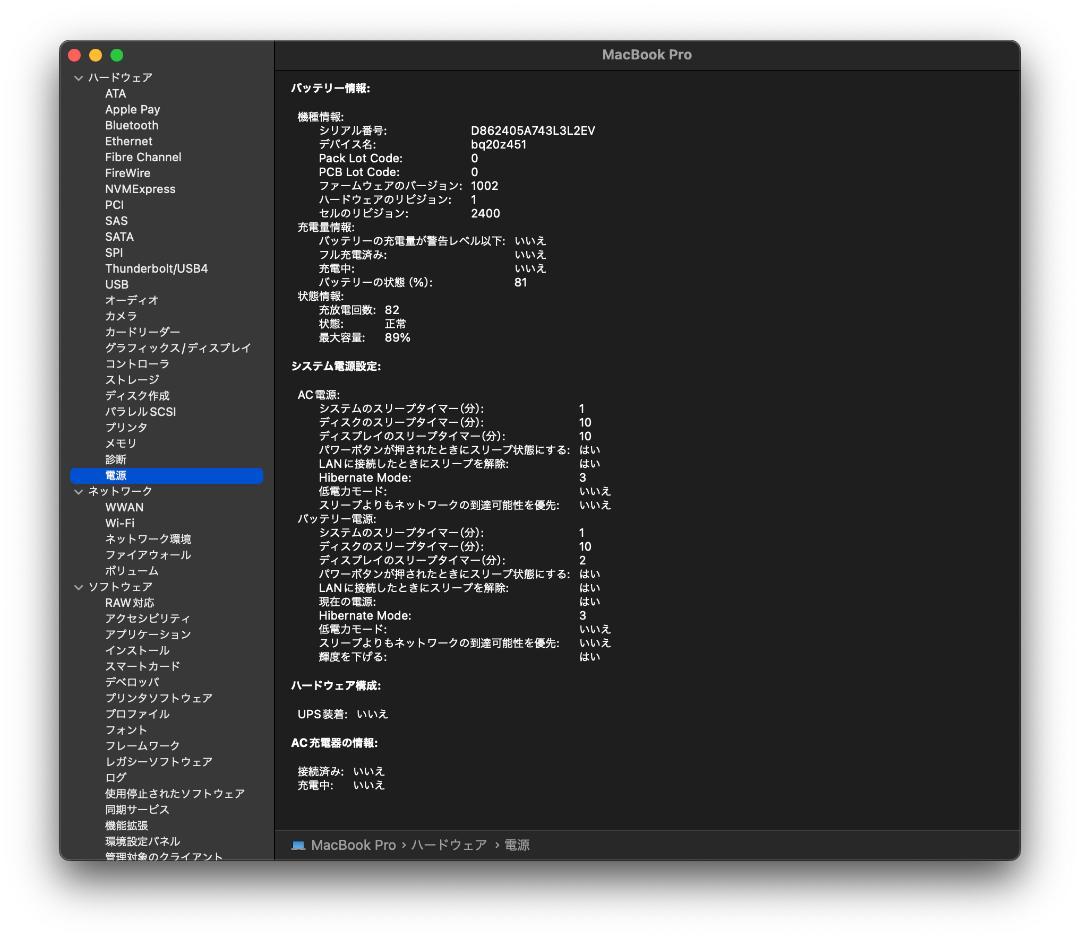
Task: Click the AC充電器の情報 heading
Action: 334,743
